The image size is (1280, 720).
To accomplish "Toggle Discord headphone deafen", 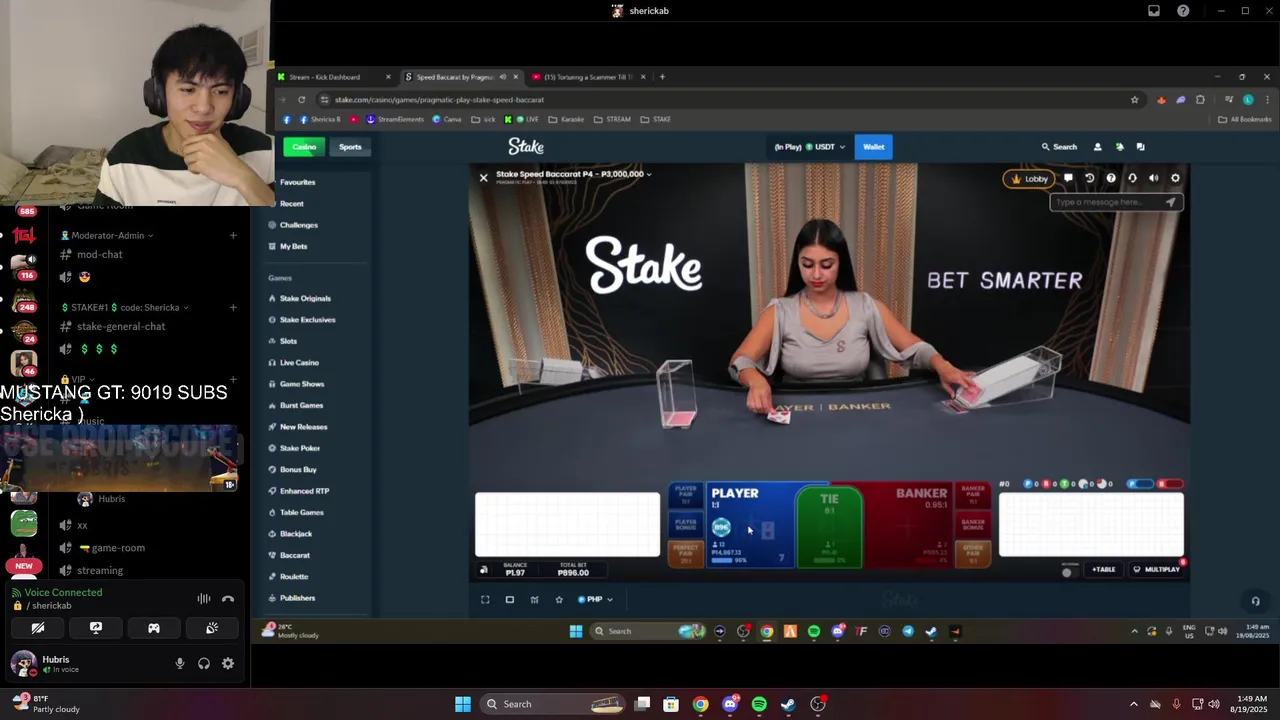I will pyautogui.click(x=204, y=663).
